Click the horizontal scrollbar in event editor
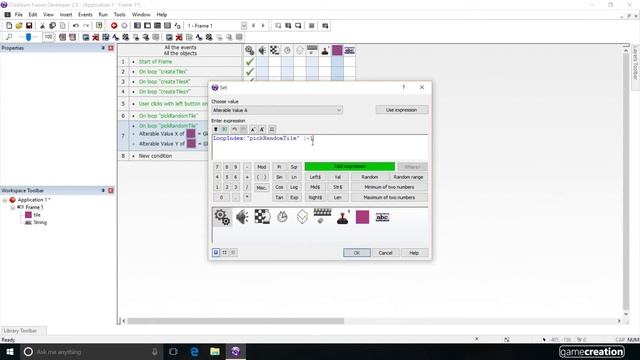Screen dimensions: 640x360 pos(236,321)
